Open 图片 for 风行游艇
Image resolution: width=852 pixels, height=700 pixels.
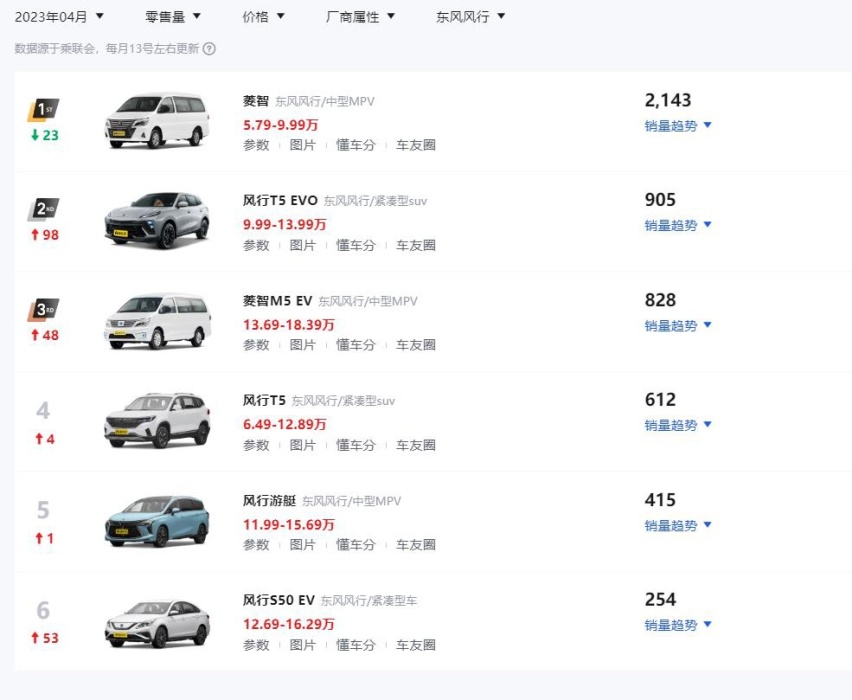tap(303, 545)
